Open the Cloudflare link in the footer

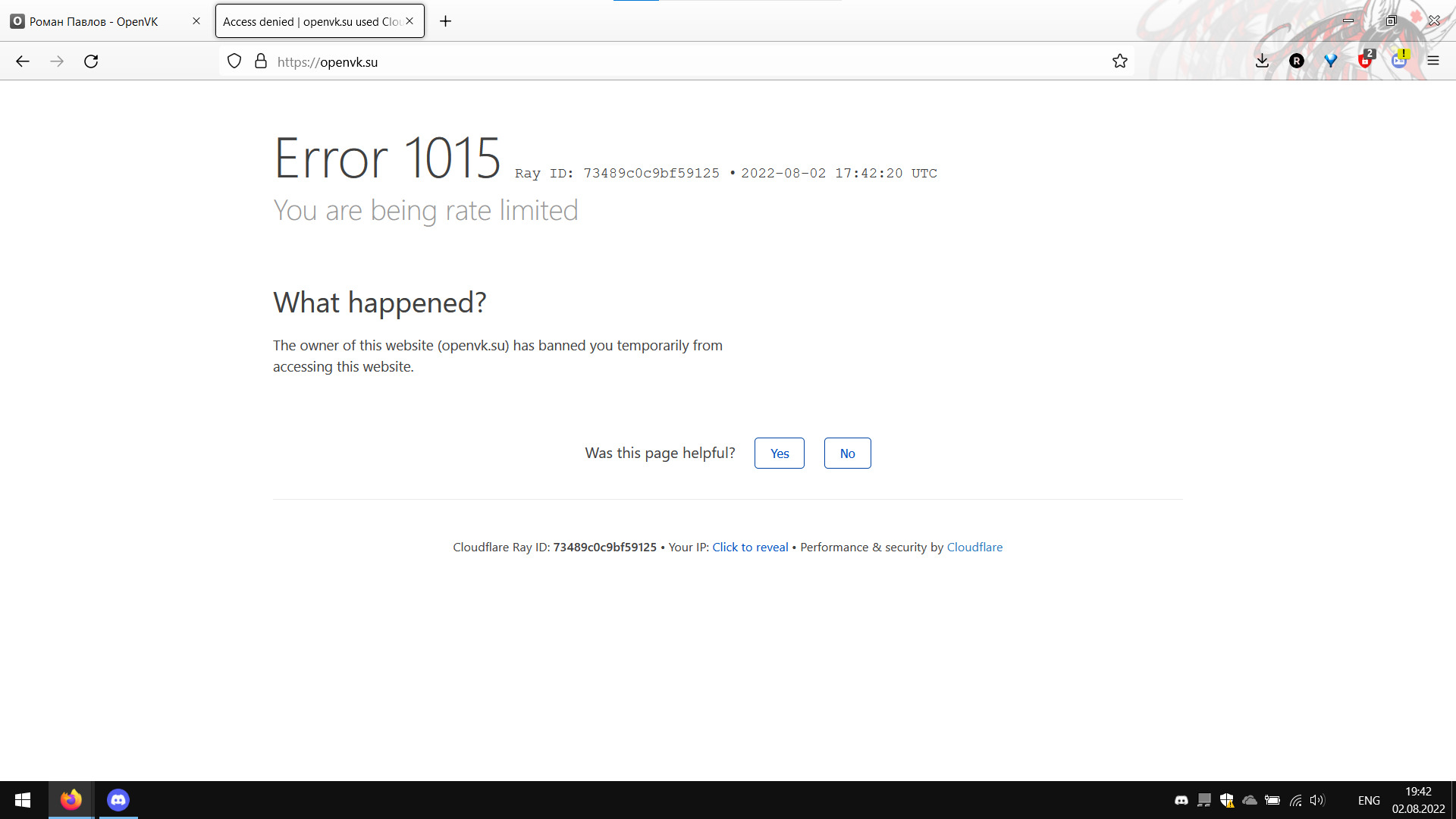tap(974, 548)
